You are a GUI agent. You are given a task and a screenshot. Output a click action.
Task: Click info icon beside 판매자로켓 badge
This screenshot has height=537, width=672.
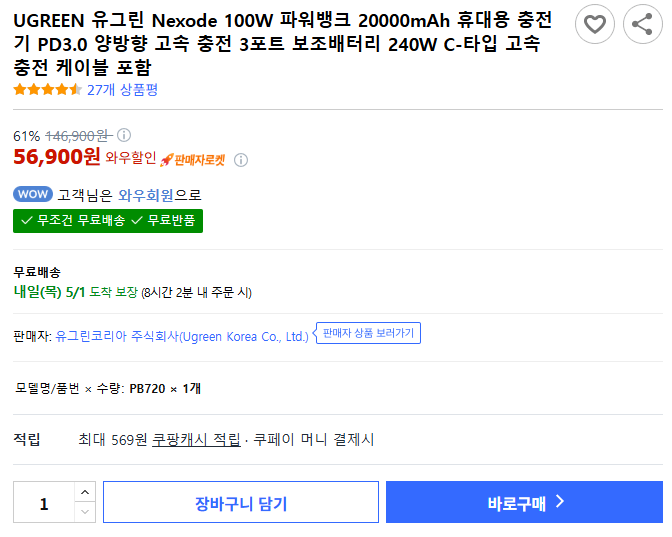coord(241,159)
